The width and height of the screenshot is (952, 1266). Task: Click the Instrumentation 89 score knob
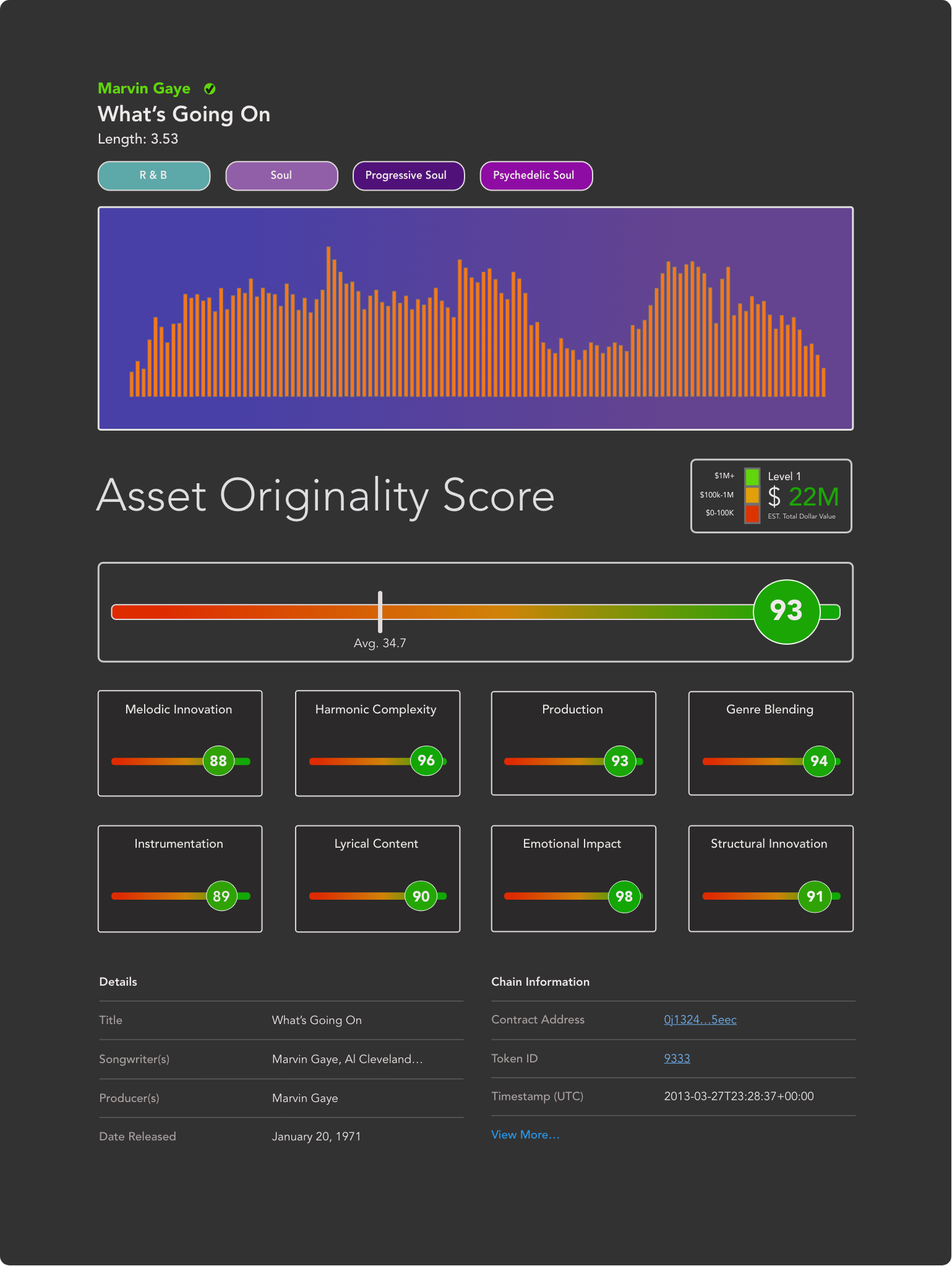[221, 896]
